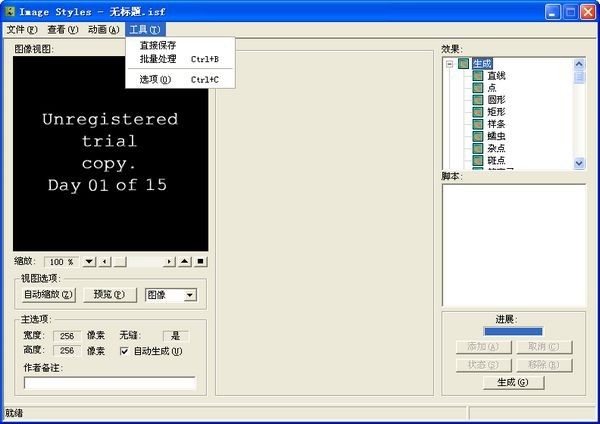600x424 pixels.
Task: Click the zoom scroll left arrow
Action: click(x=105, y=262)
